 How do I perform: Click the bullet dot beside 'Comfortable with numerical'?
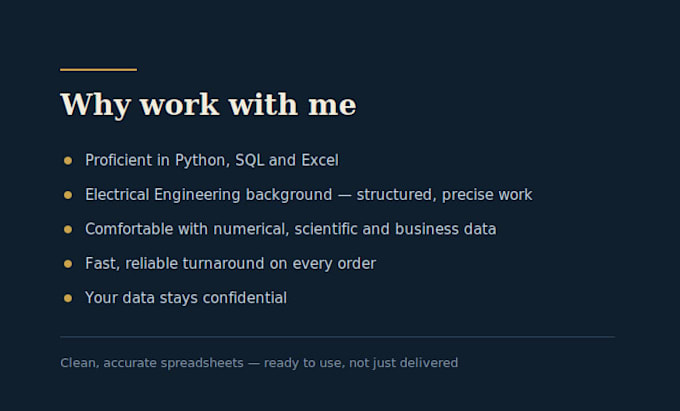click(x=68, y=229)
